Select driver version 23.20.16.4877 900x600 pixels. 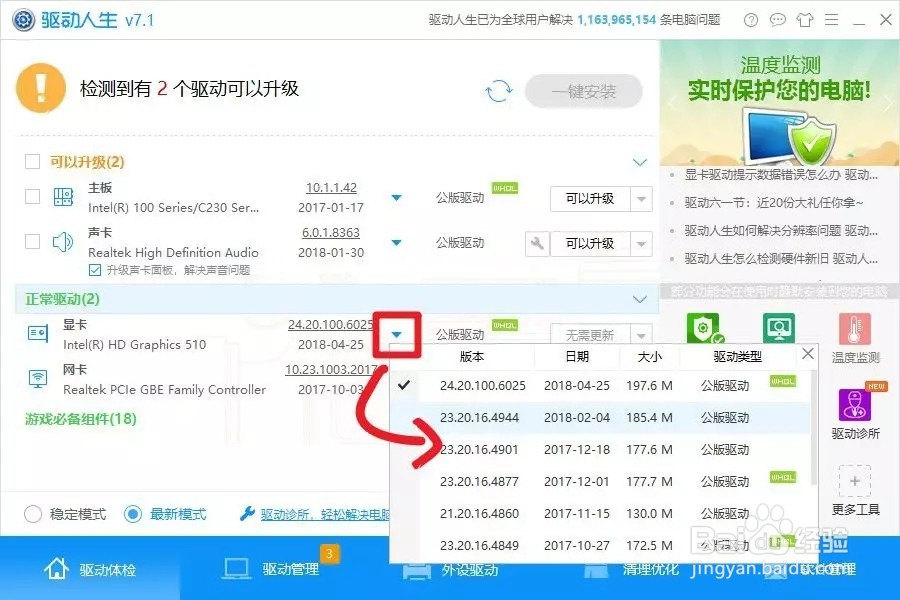tap(600, 481)
